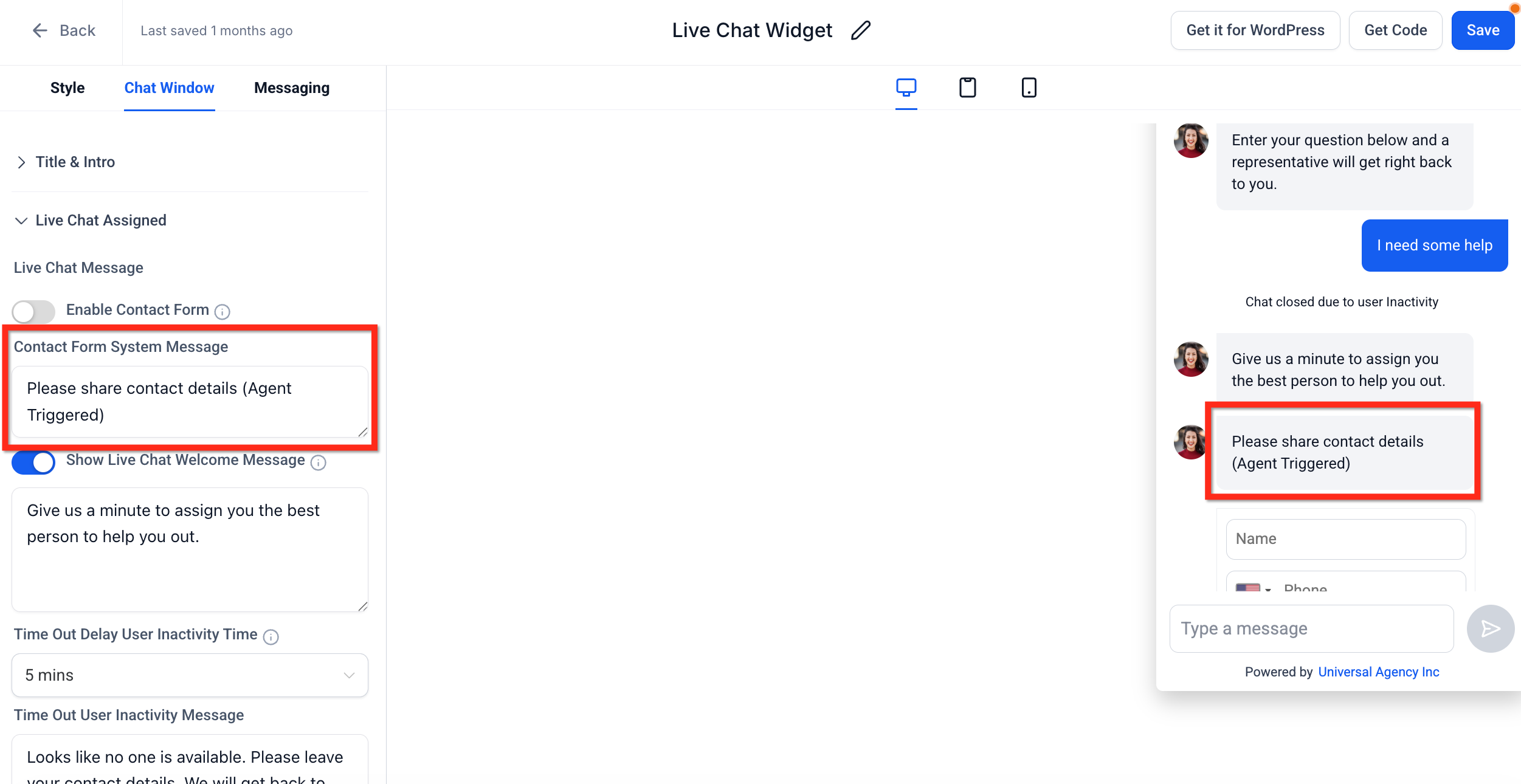
Task: Click the pencil icon to rename widget
Action: click(x=861, y=30)
